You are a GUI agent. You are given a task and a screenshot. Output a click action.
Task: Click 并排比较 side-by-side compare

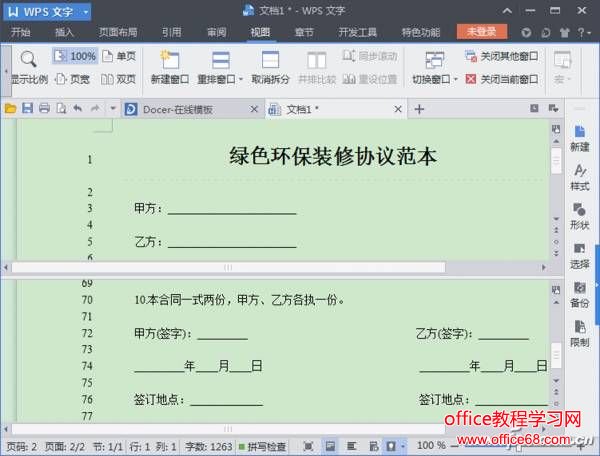317,67
